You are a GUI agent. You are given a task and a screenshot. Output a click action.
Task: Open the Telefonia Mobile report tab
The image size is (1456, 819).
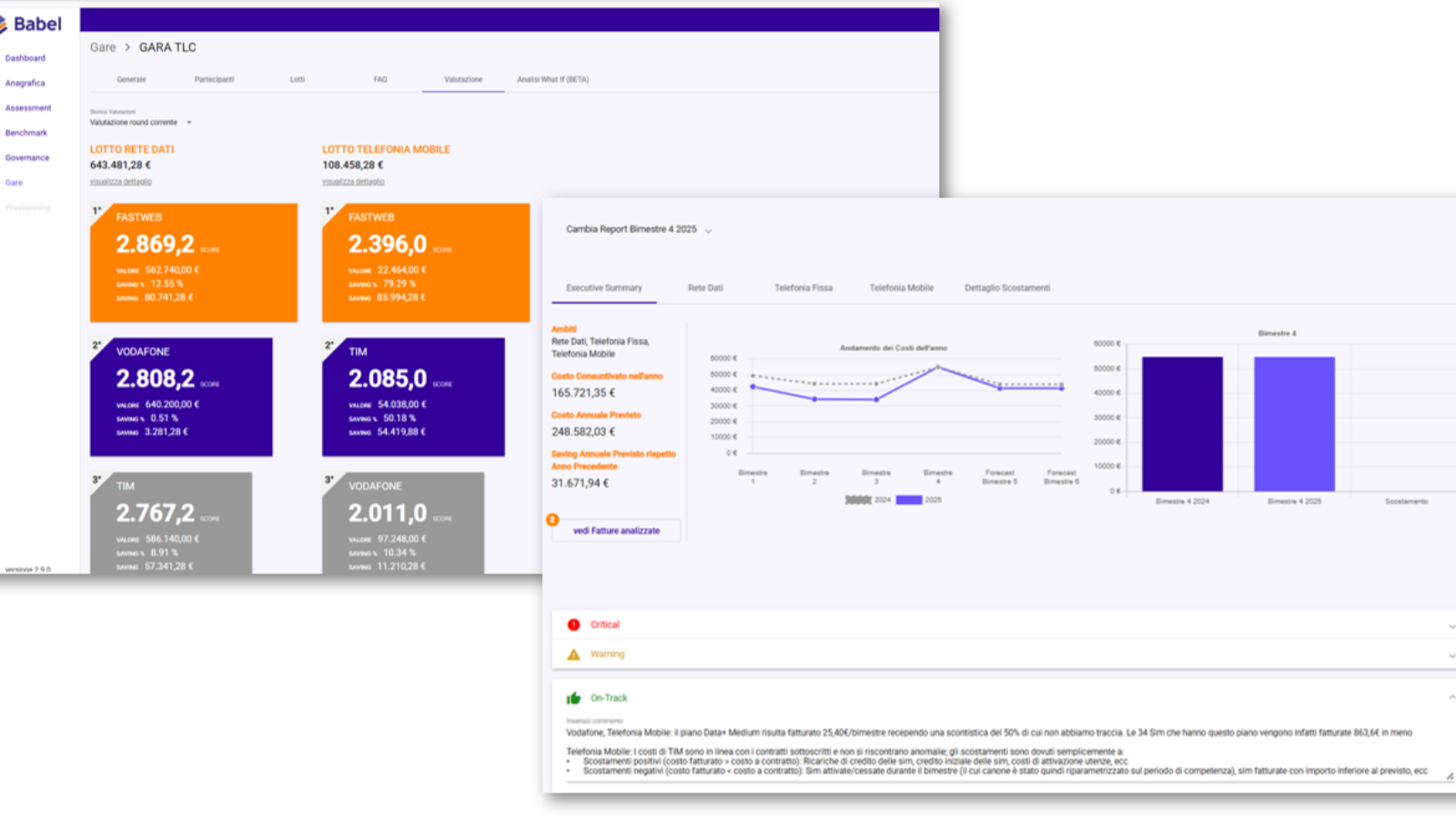(901, 288)
